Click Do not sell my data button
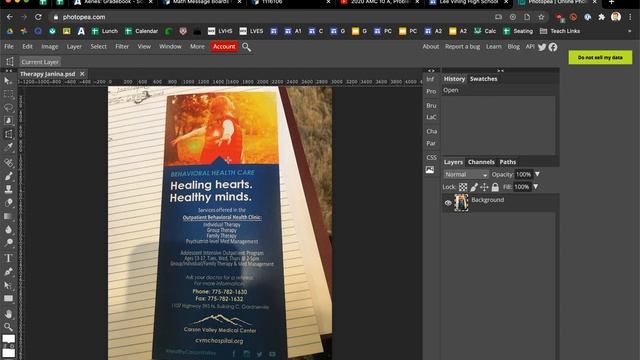640x360 pixels. click(x=600, y=58)
